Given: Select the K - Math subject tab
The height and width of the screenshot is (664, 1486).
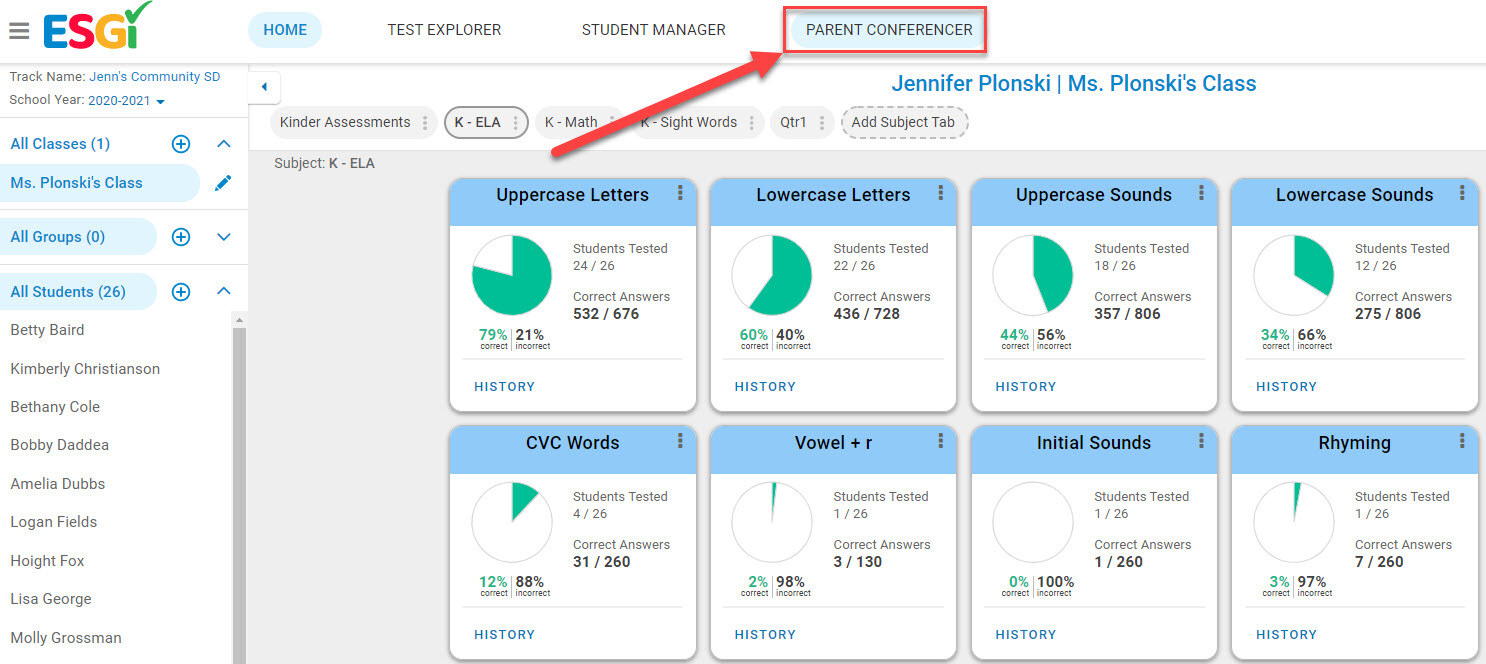Looking at the screenshot, I should click(571, 123).
